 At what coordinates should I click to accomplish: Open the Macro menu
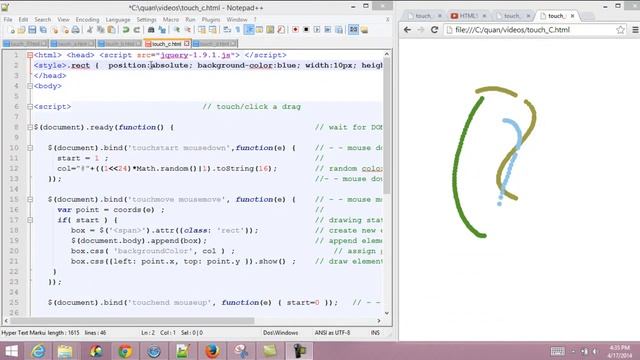point(171,20)
